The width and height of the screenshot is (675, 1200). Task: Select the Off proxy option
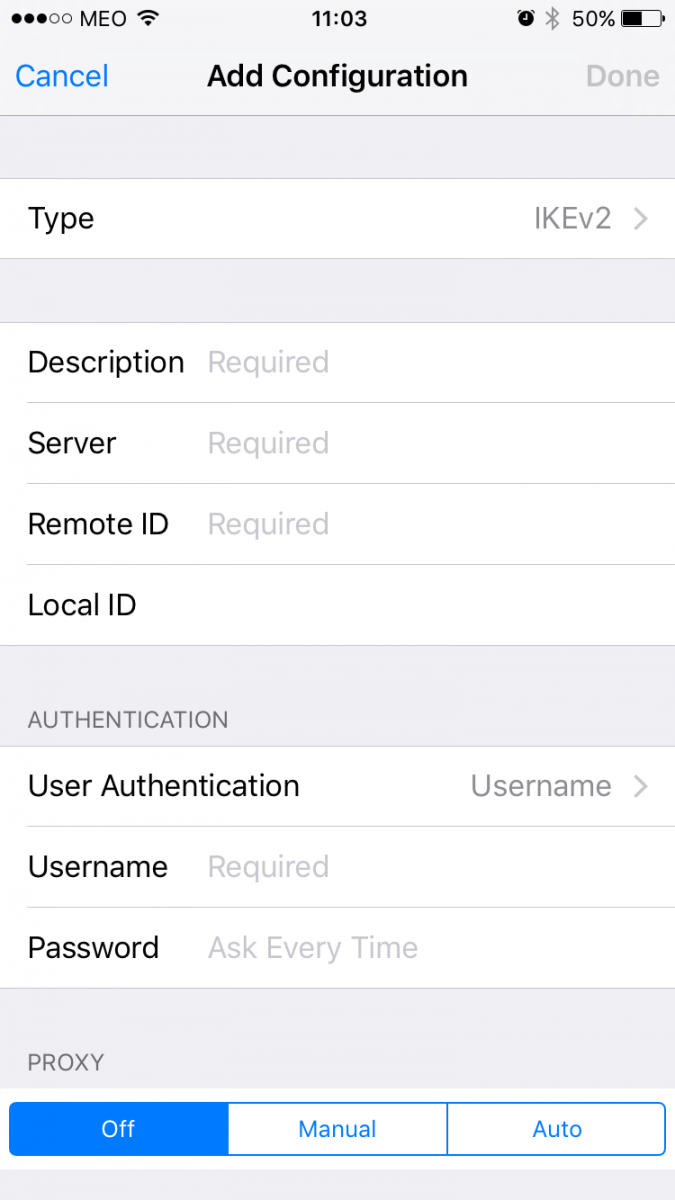(x=118, y=1129)
